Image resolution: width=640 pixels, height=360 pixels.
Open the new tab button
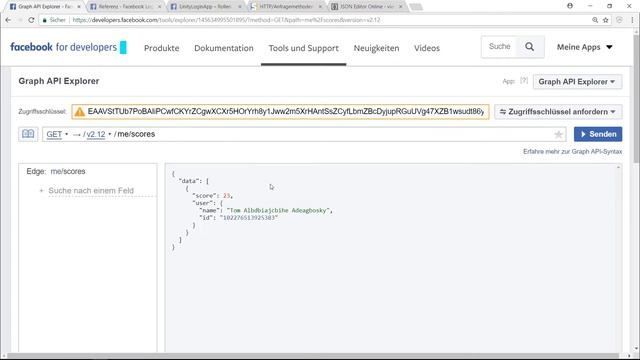(416, 7)
